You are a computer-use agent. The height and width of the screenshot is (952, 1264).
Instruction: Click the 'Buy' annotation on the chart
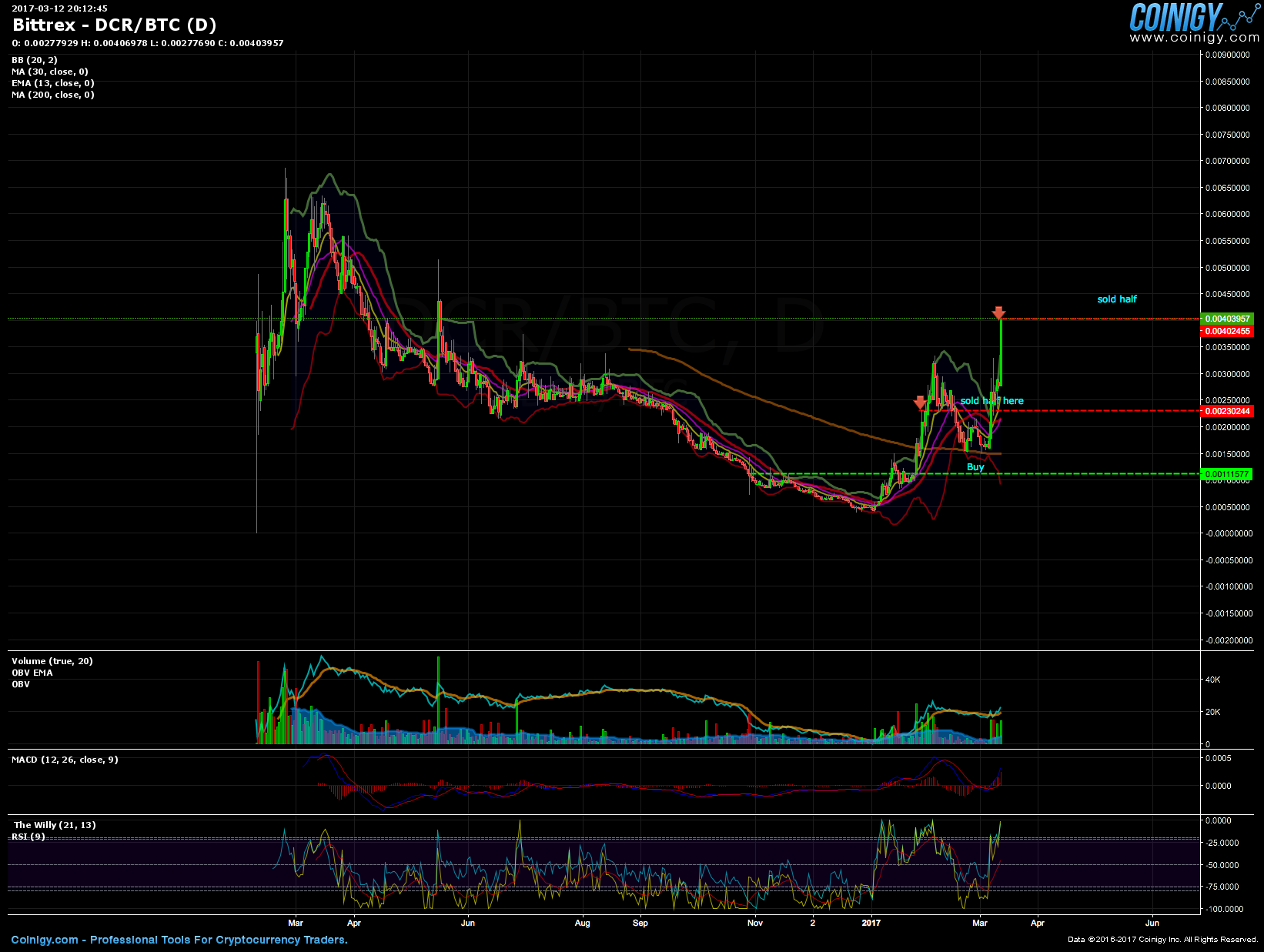pyautogui.click(x=975, y=467)
